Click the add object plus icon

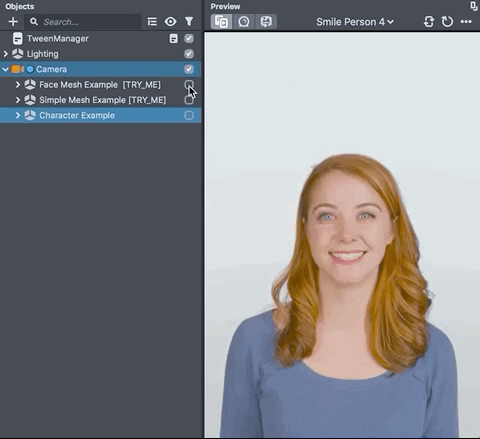(13, 22)
